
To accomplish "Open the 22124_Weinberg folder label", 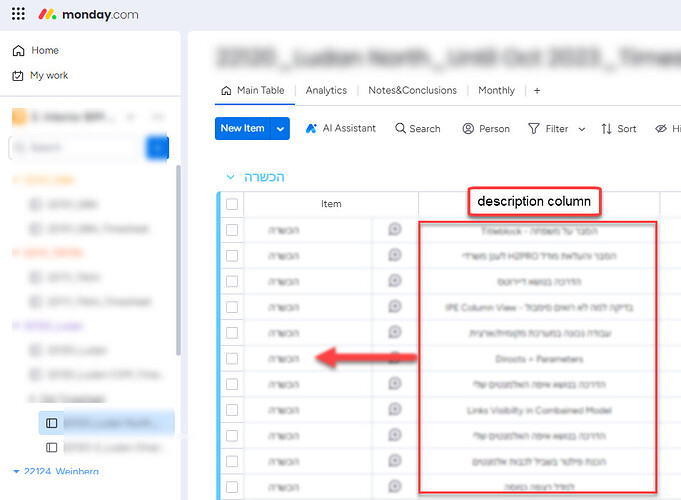I will click(x=61, y=471).
